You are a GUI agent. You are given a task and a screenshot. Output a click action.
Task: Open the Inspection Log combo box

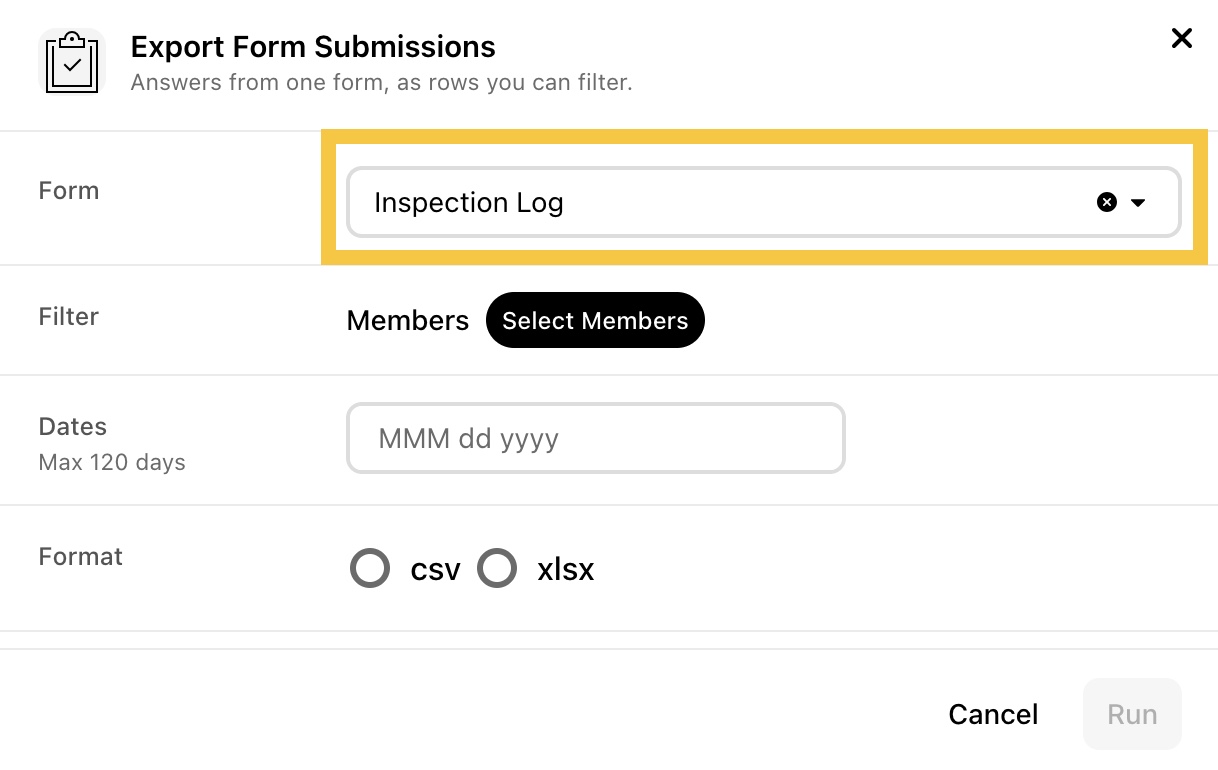(764, 202)
